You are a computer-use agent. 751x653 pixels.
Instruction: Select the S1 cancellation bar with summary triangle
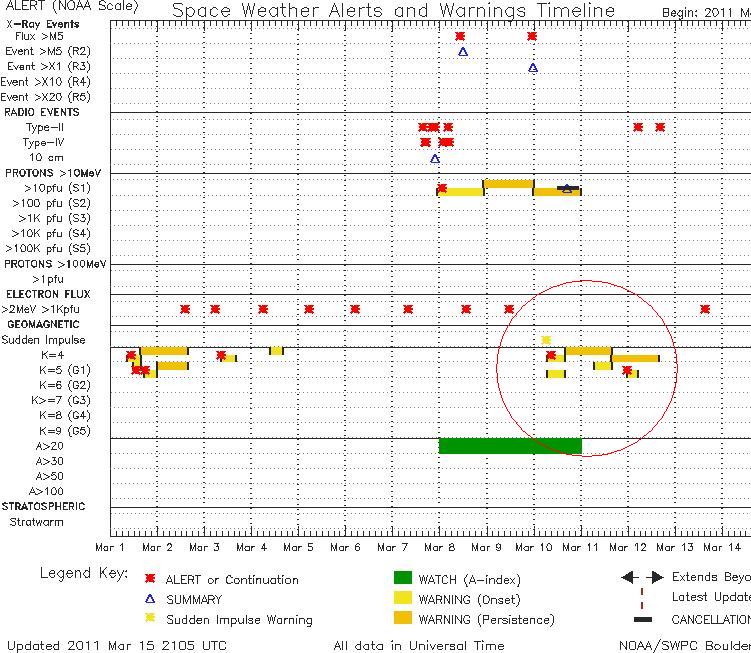point(568,188)
